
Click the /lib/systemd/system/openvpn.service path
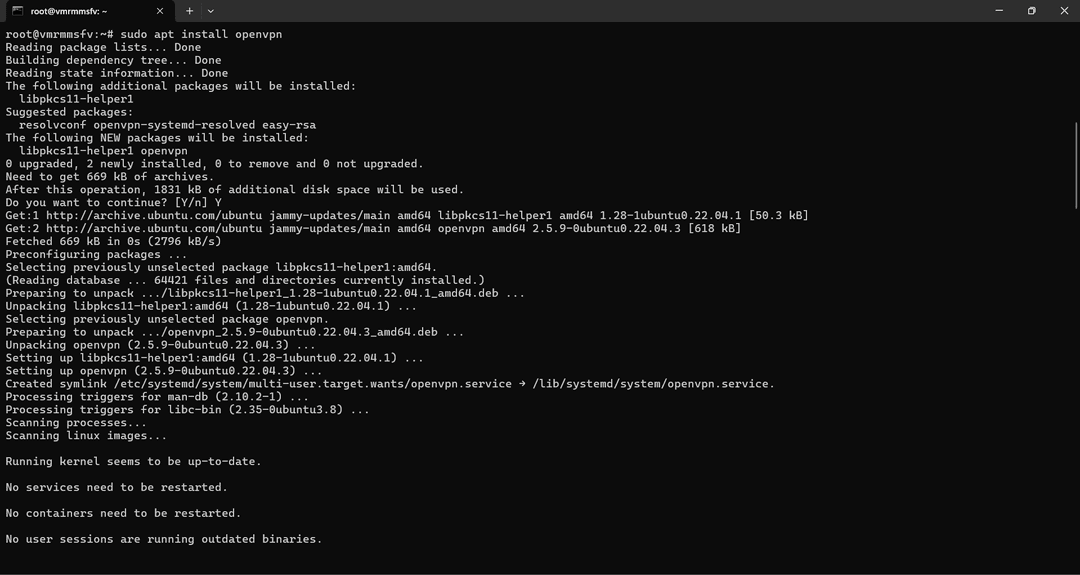(x=654, y=384)
